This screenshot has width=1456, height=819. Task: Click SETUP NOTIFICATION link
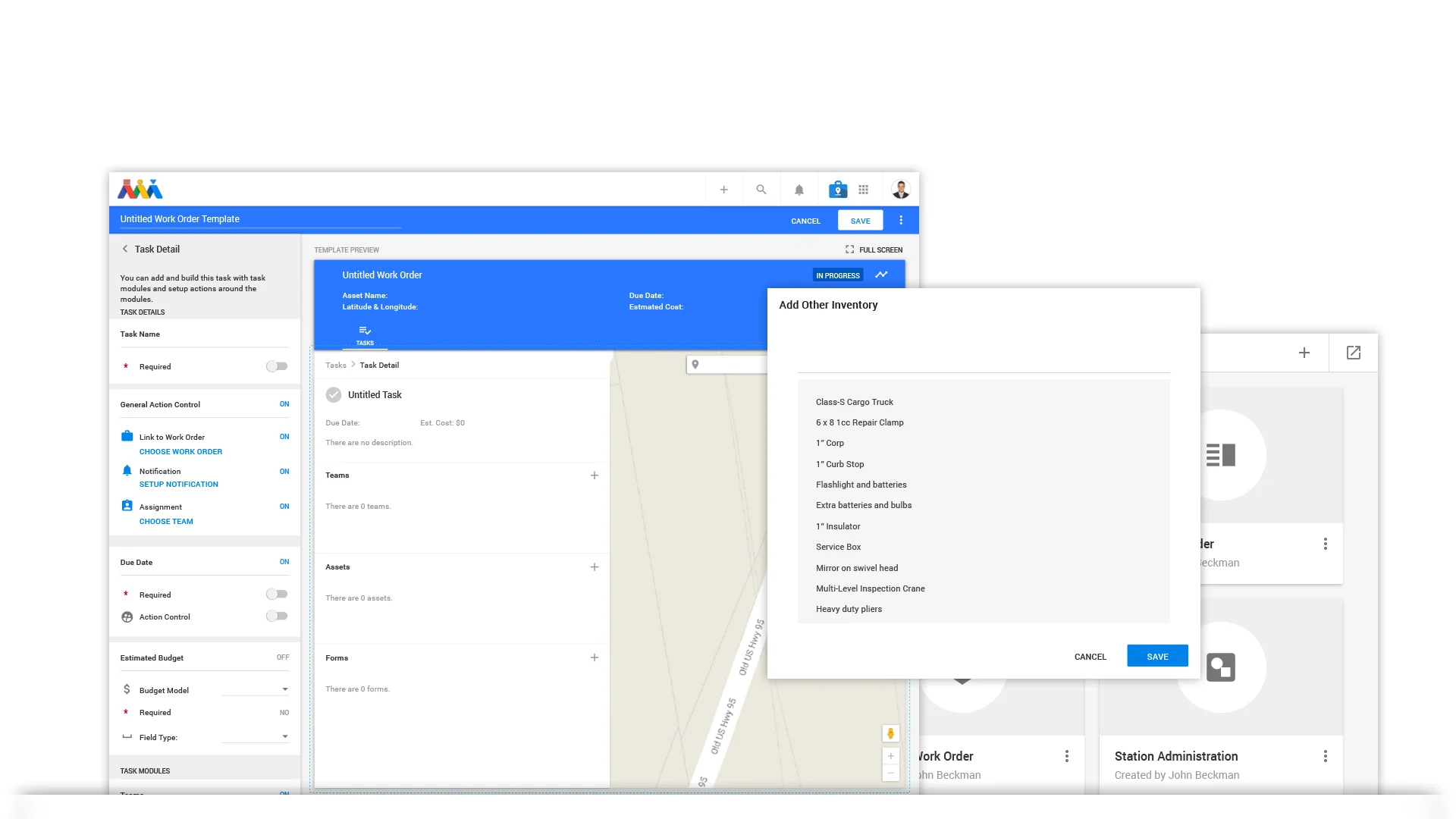pos(179,485)
